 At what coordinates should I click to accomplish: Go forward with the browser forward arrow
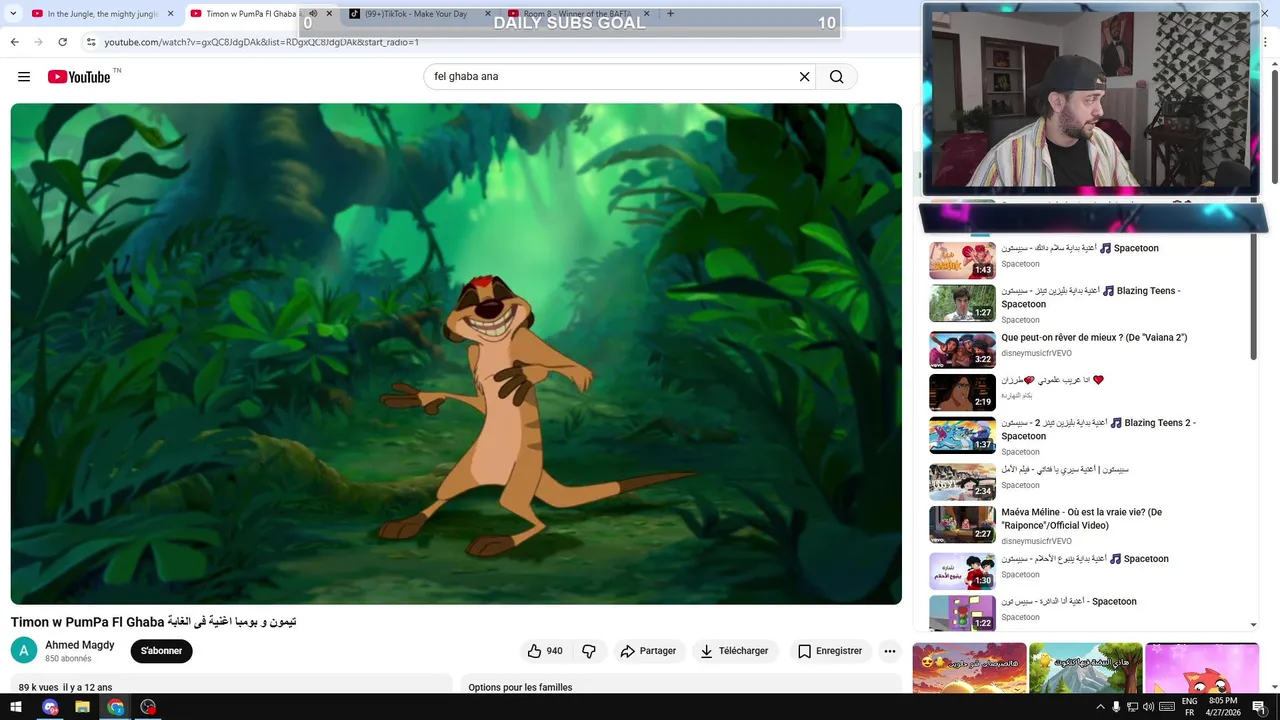coord(38,42)
